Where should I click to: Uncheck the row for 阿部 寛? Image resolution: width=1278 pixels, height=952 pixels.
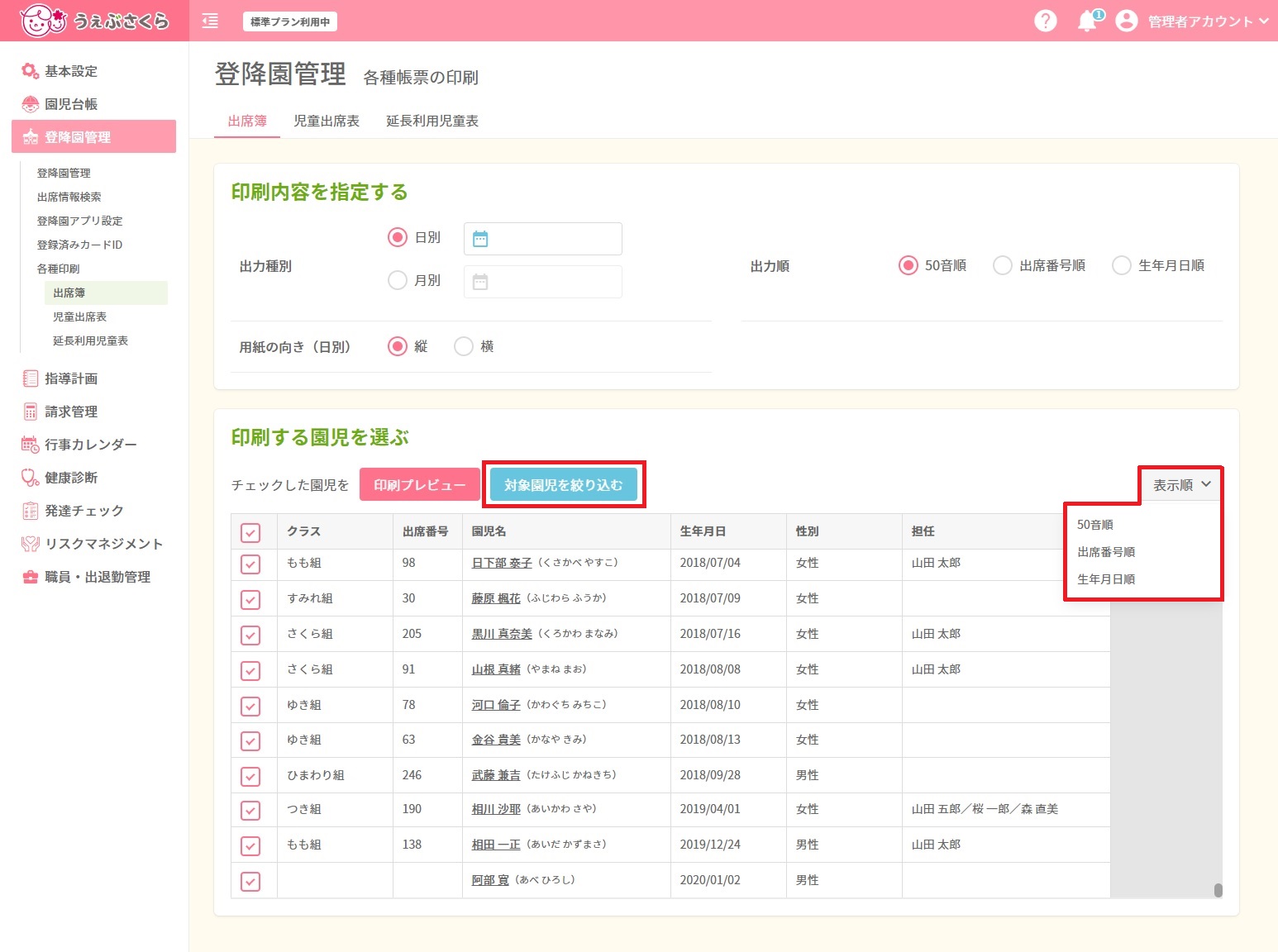pos(250,881)
